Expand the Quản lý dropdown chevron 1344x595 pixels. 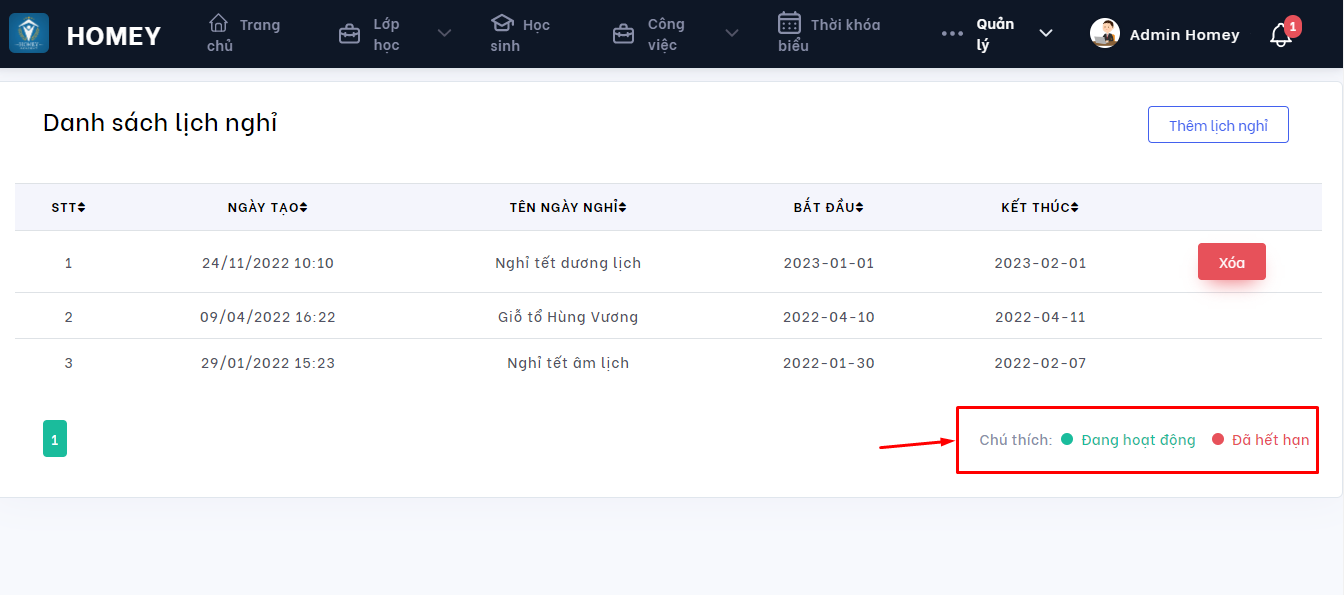[1046, 34]
